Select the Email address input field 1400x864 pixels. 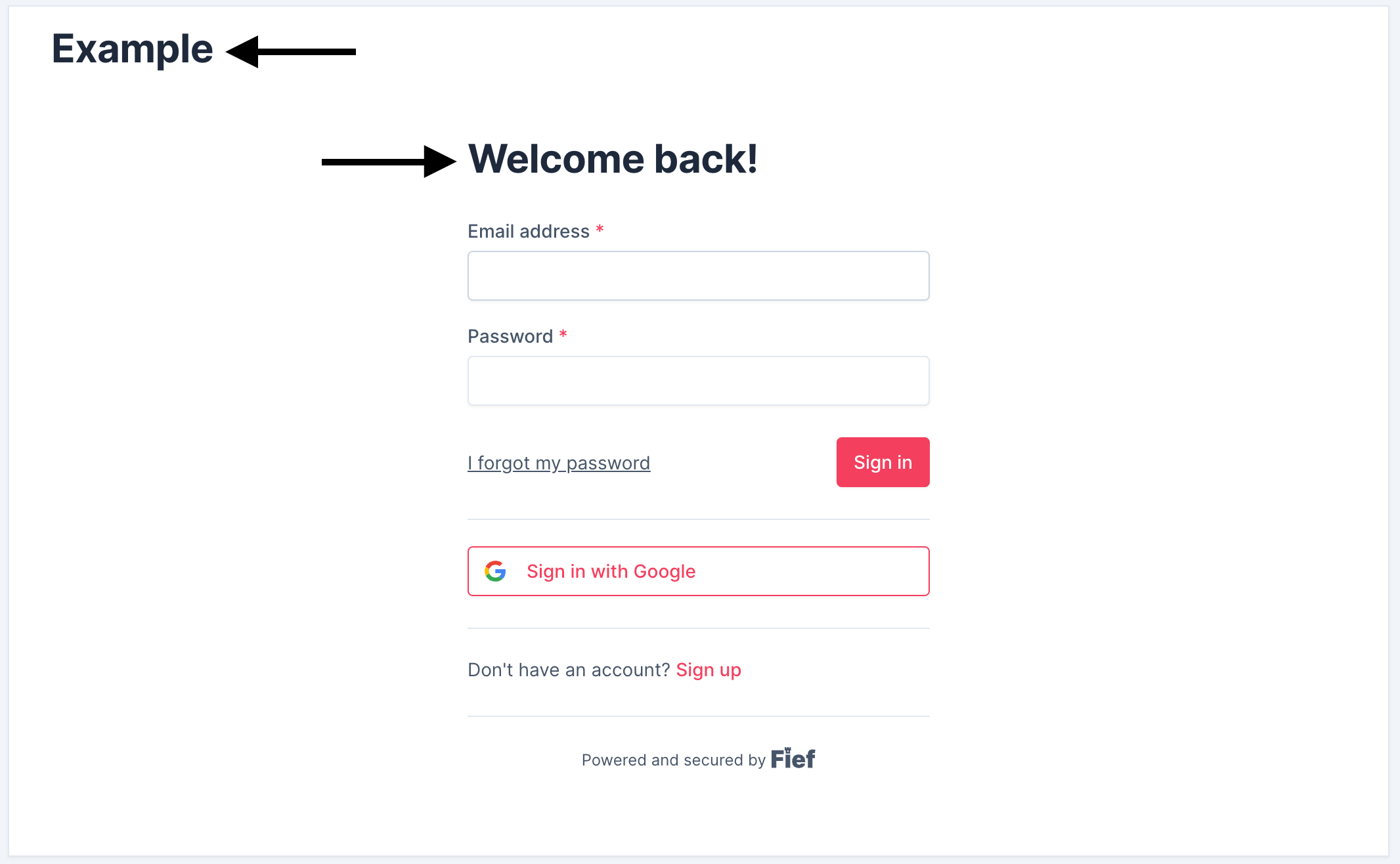pyautogui.click(x=699, y=275)
